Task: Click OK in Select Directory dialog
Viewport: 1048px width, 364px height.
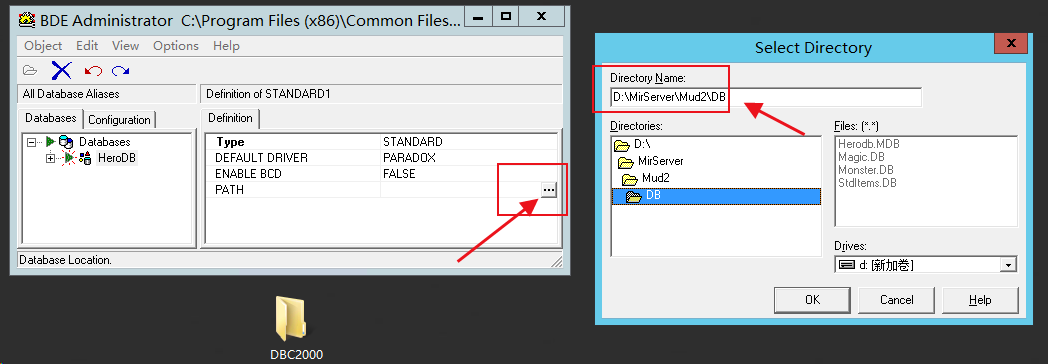Action: pos(813,300)
